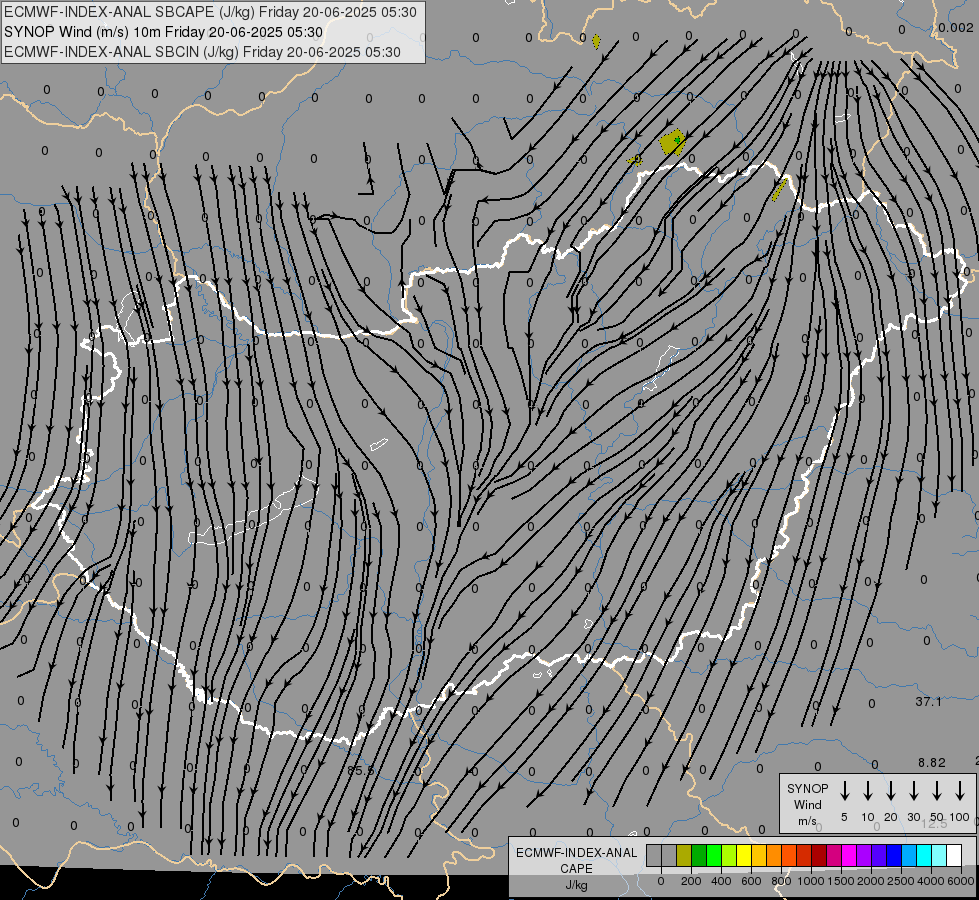Pick the dark red swatch after 1000 tick

[x=819, y=855]
